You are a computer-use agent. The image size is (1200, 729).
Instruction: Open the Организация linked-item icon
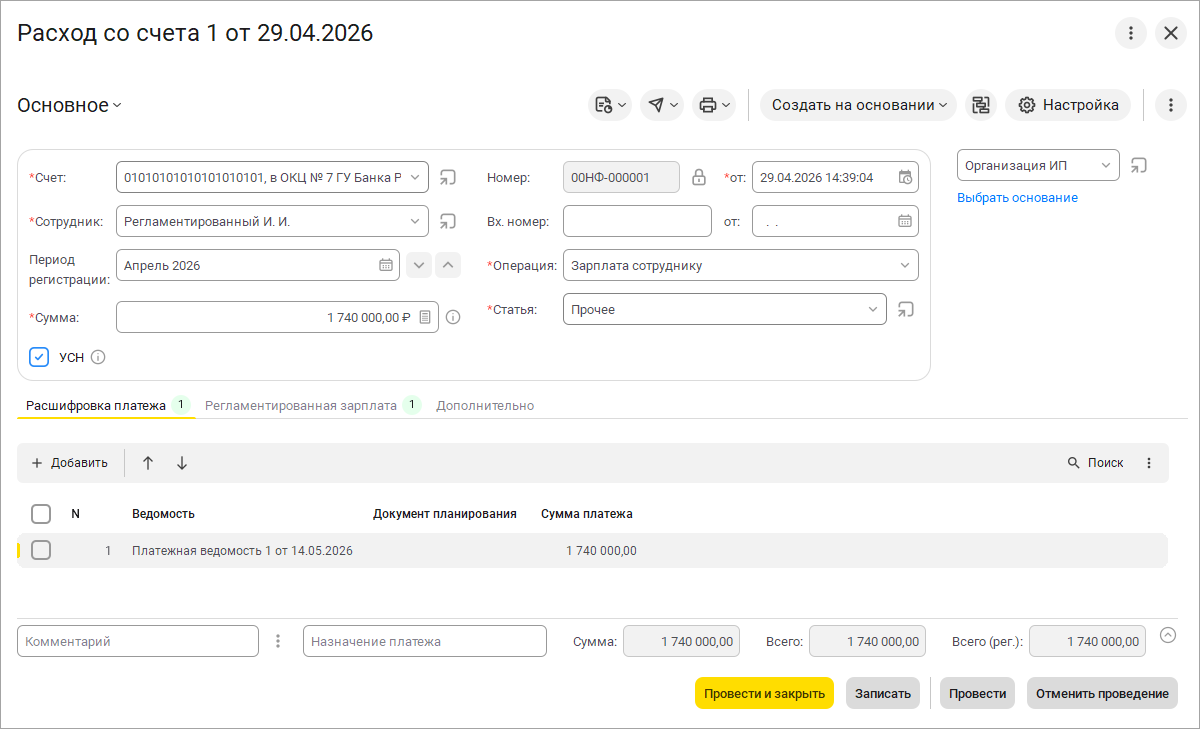point(1139,165)
